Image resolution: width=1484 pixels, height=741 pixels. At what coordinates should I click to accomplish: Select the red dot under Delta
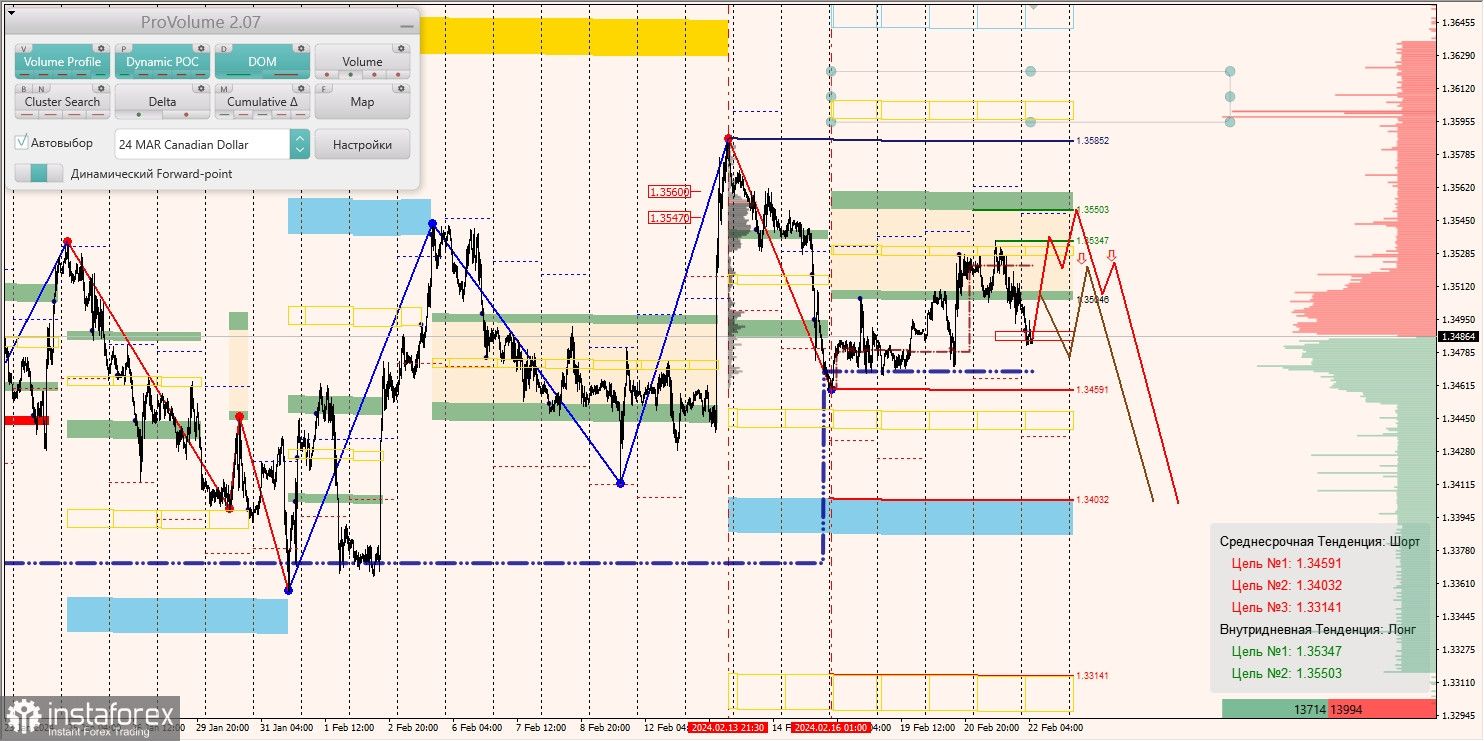click(x=186, y=114)
